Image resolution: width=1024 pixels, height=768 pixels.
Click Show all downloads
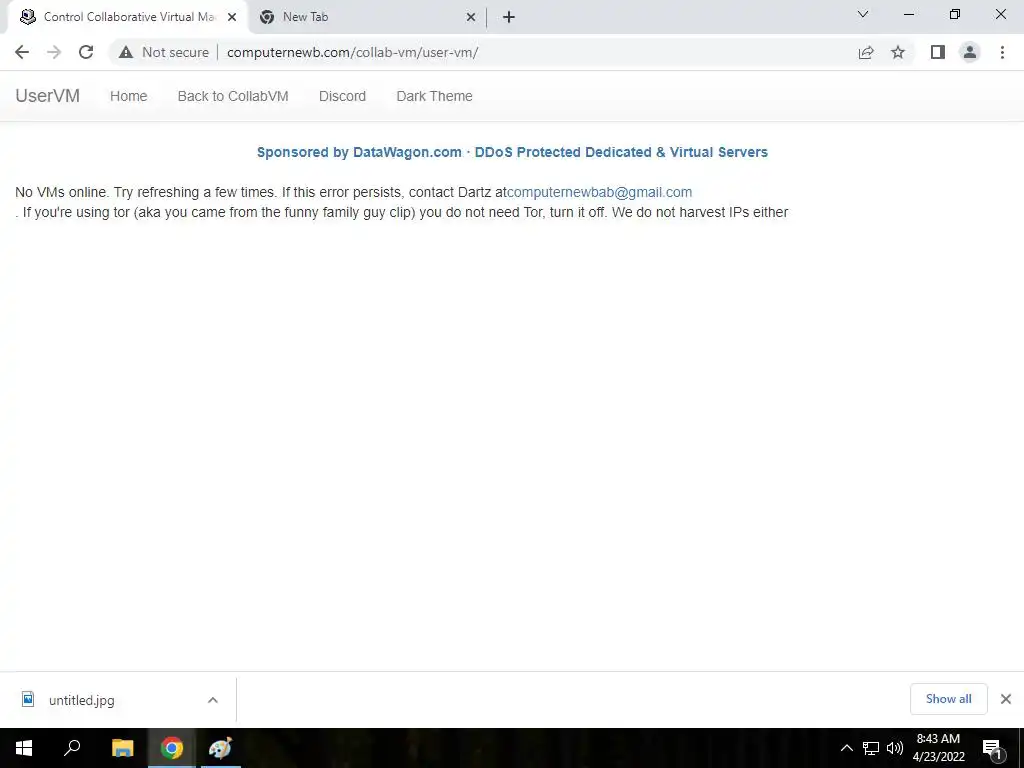948,699
